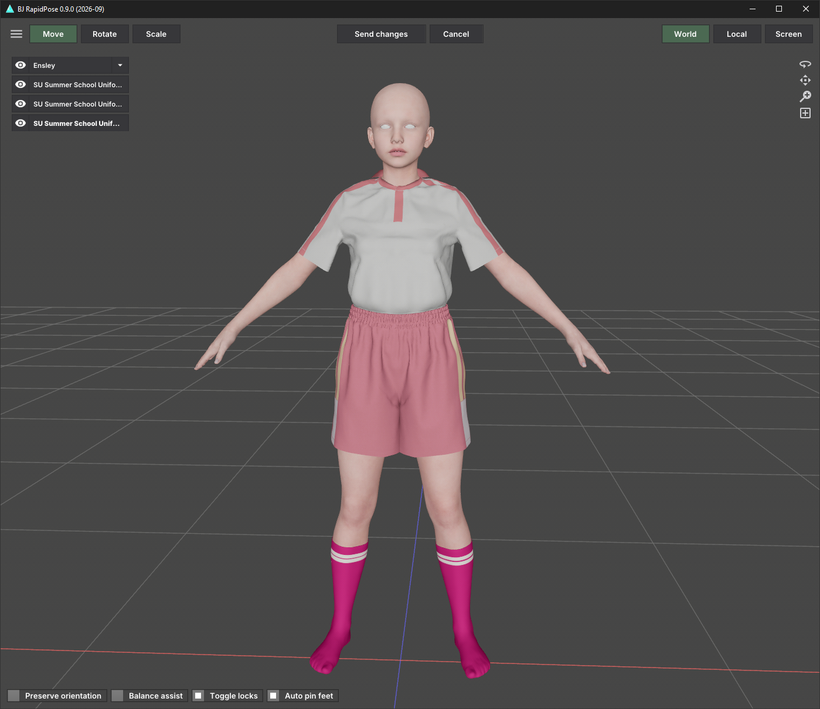The height and width of the screenshot is (709, 820).
Task: Enable Balance assist checkbox
Action: point(118,695)
